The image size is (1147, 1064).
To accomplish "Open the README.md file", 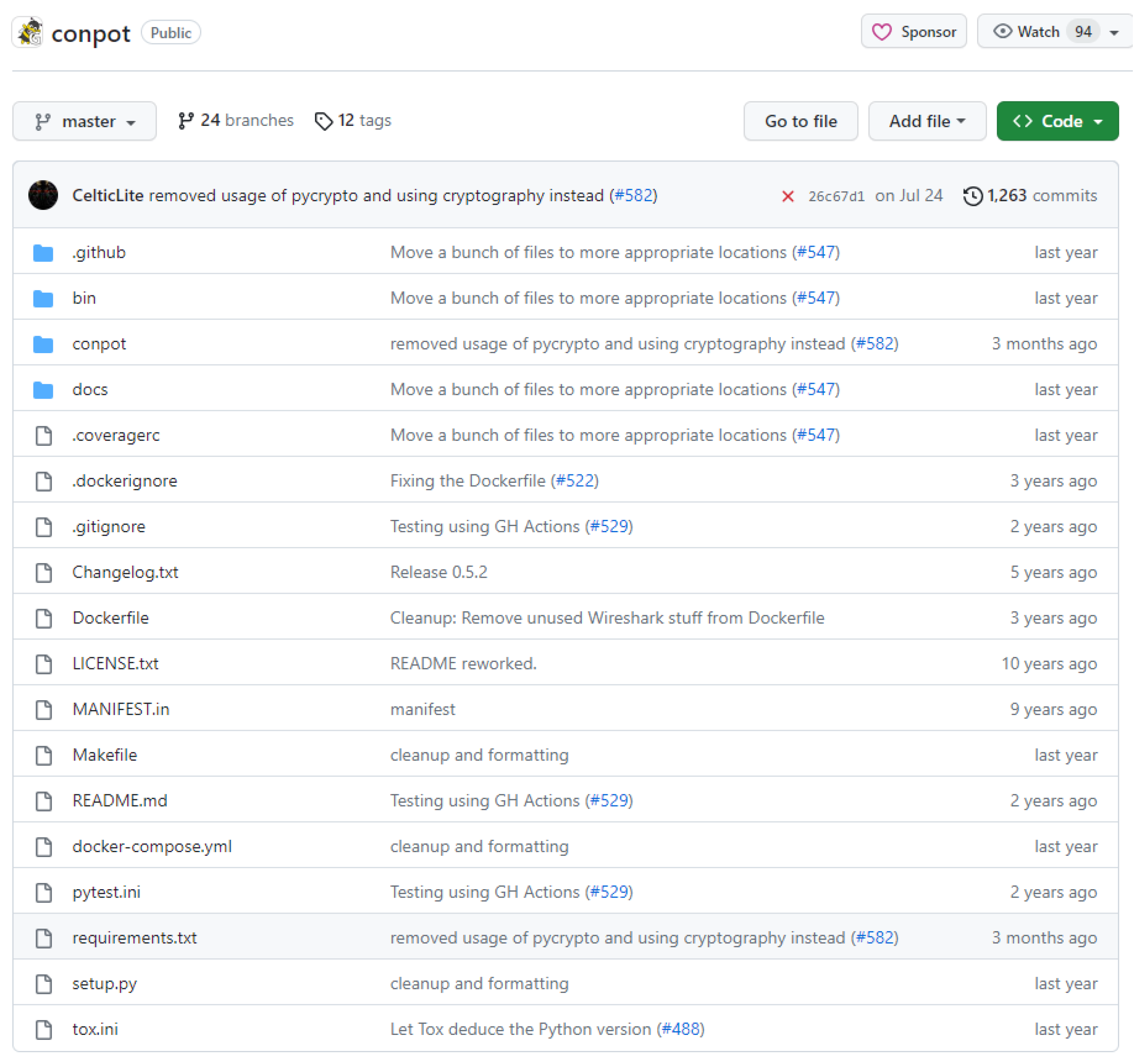I will click(x=120, y=801).
